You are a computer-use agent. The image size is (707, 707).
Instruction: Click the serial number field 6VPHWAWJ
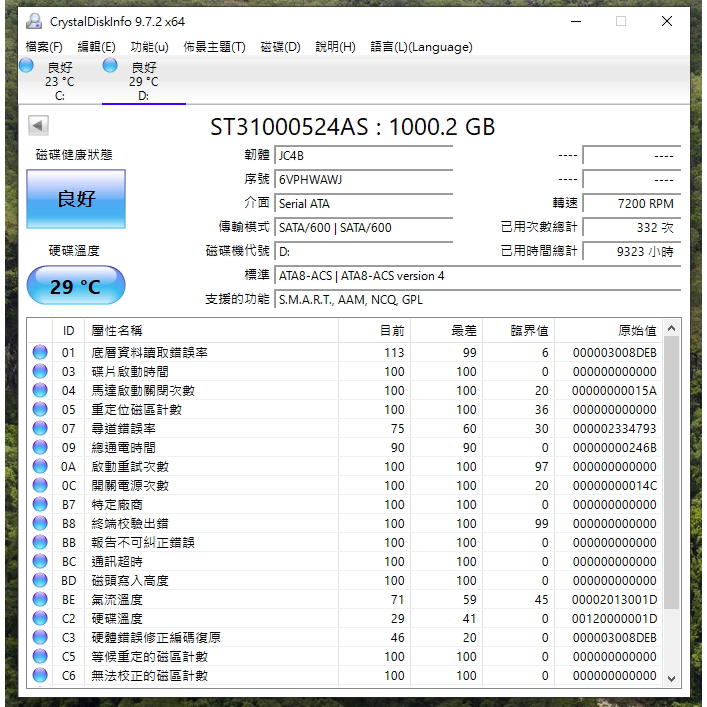(x=363, y=179)
